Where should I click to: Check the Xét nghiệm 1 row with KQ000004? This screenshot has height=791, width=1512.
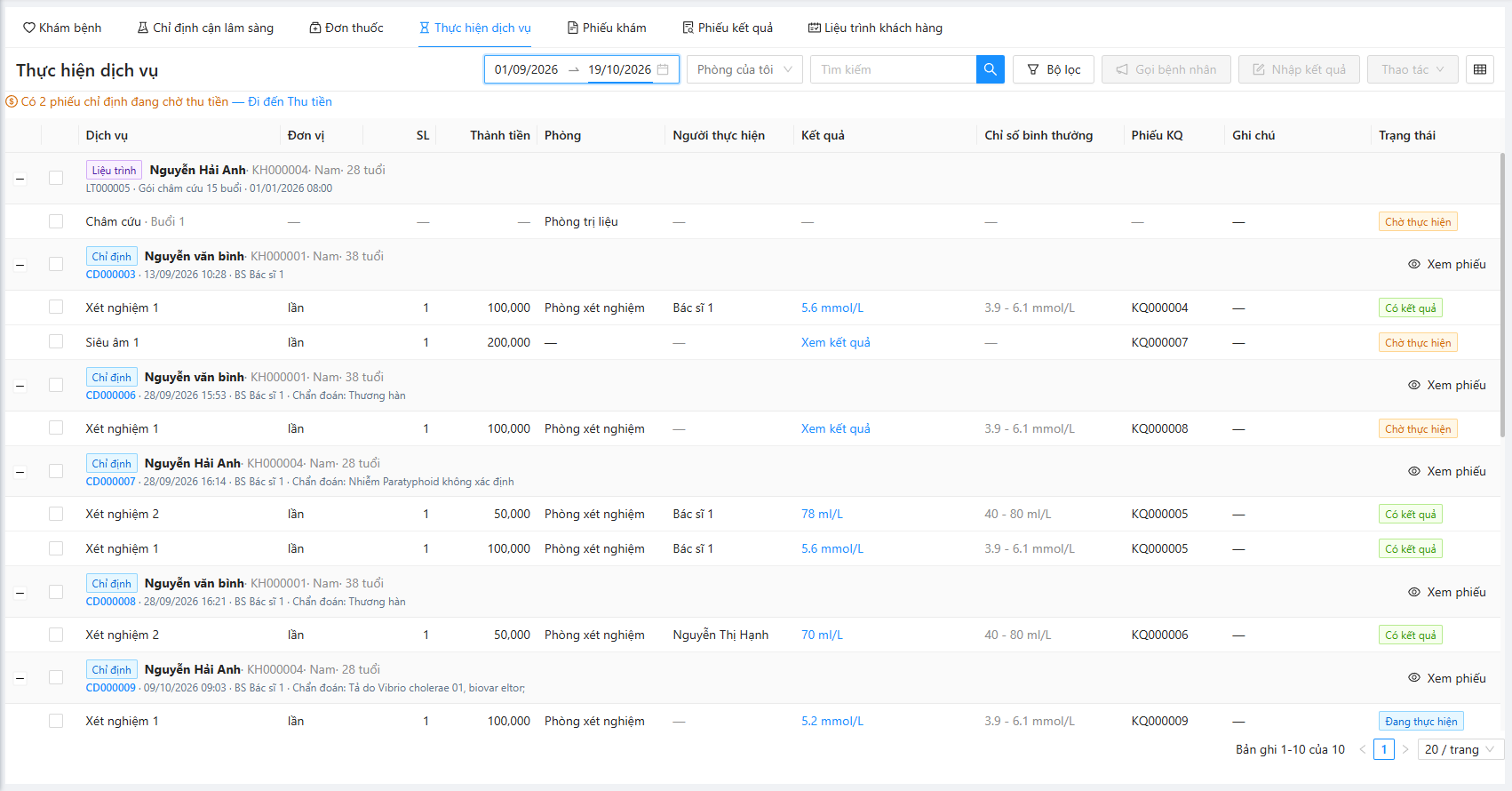(56, 308)
